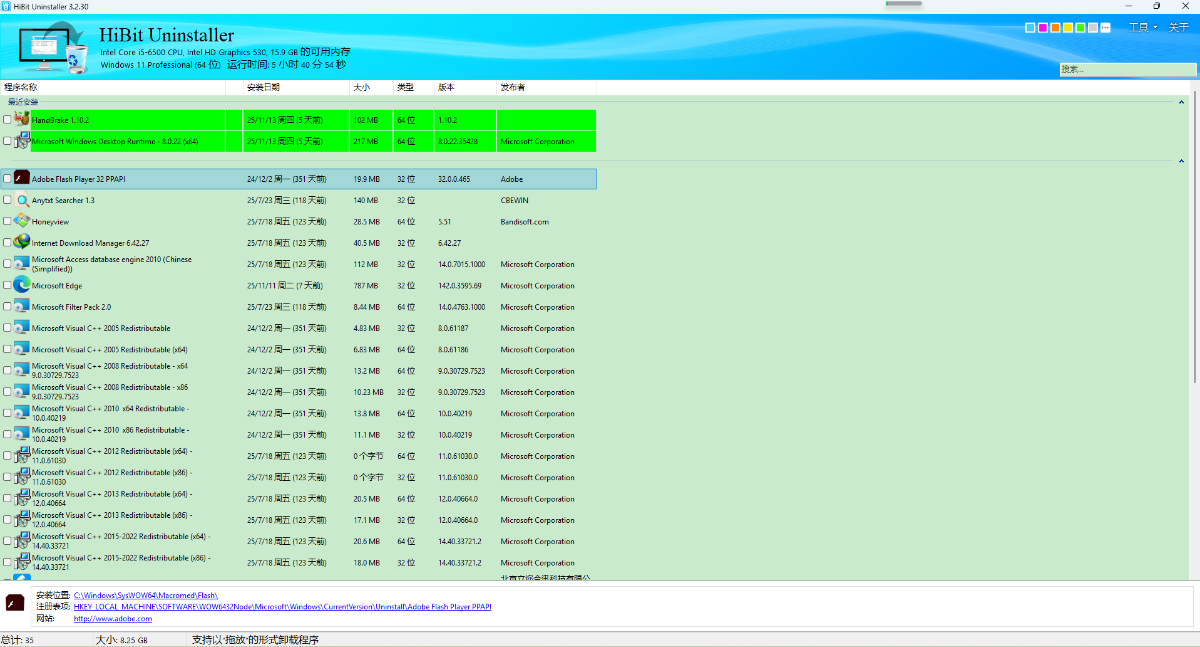Image resolution: width=1200 pixels, height=647 pixels.
Task: Select the Anytxt Searcher magnifier icon
Action: (x=22, y=200)
